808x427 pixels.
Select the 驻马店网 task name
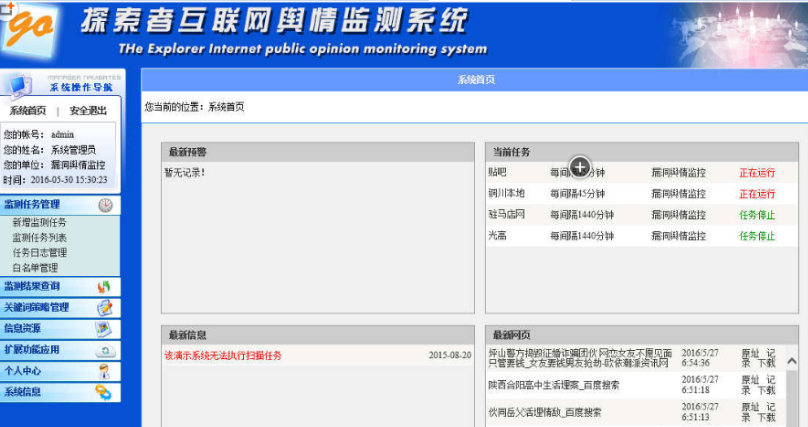506,214
